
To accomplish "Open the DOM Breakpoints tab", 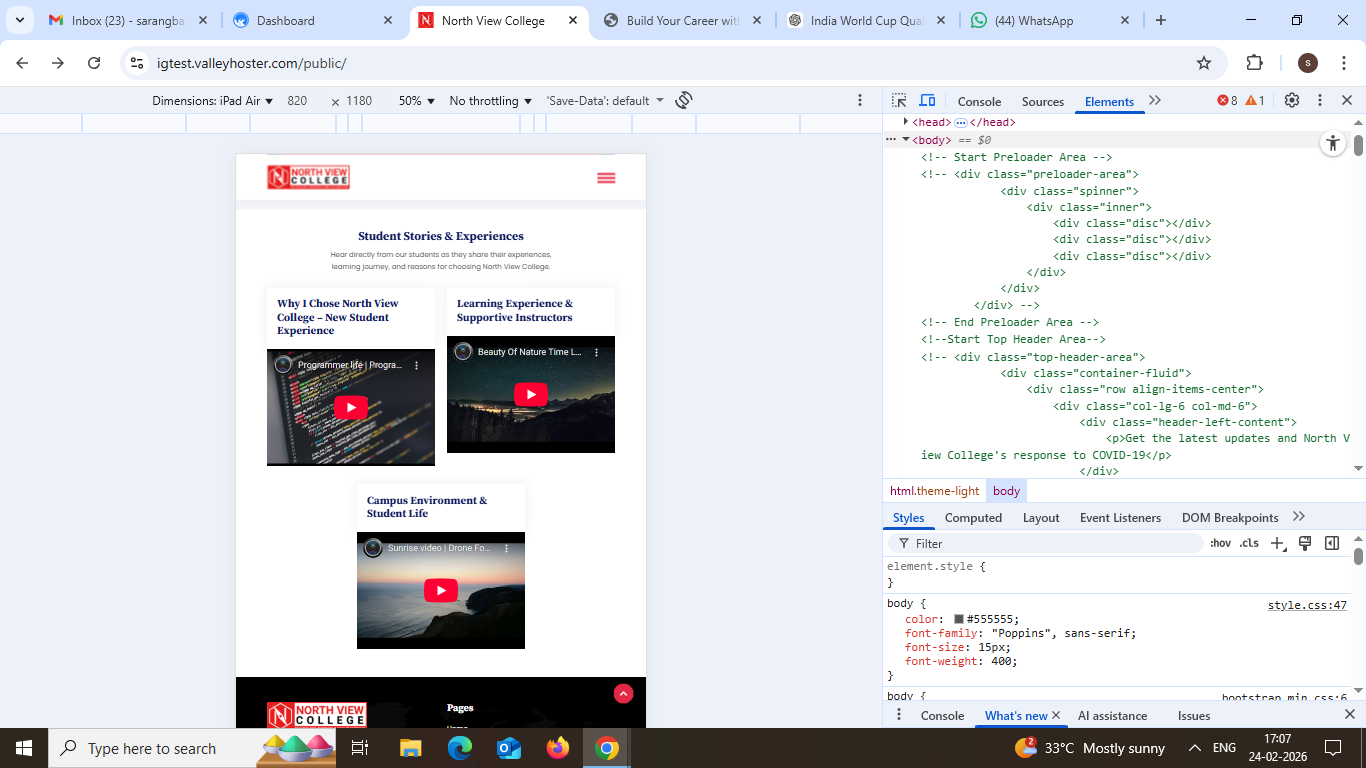I will [1230, 518].
